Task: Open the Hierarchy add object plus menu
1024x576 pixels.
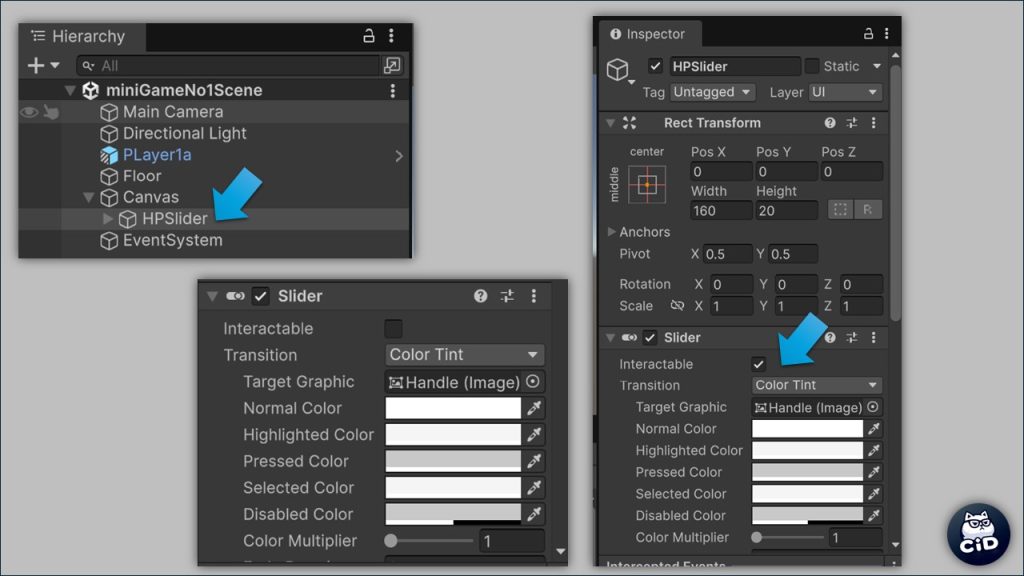Action: click(x=43, y=65)
